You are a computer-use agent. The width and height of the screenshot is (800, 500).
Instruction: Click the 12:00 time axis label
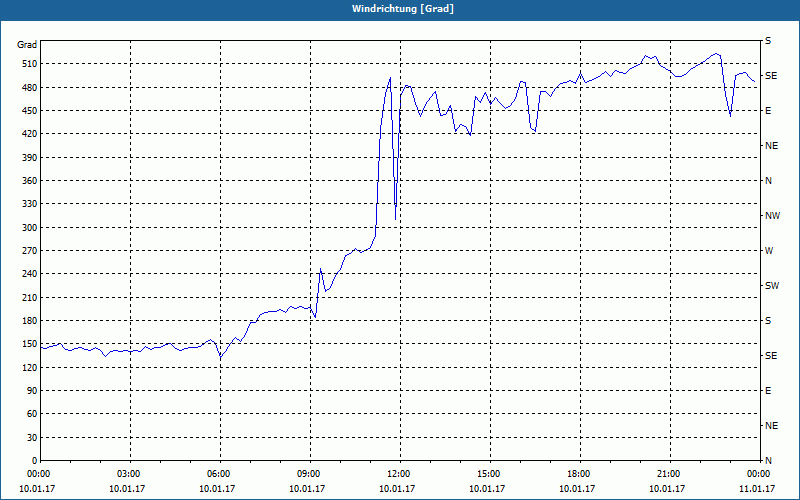(401, 474)
